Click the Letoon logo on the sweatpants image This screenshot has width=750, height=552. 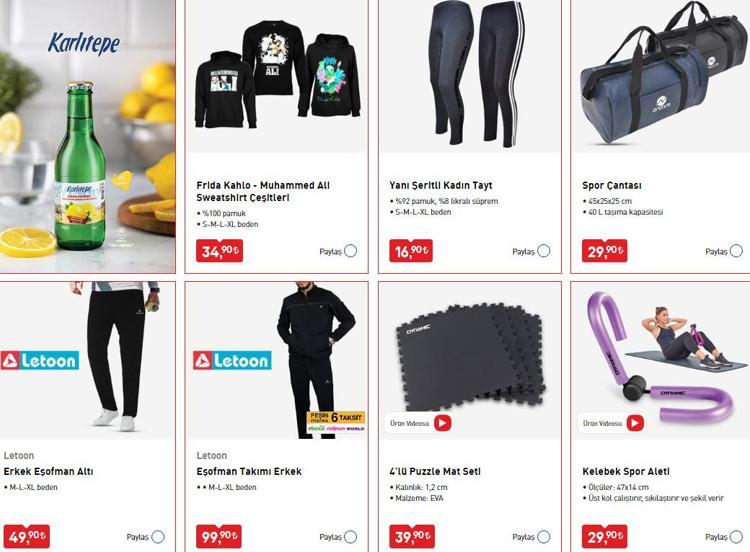click(x=40, y=360)
